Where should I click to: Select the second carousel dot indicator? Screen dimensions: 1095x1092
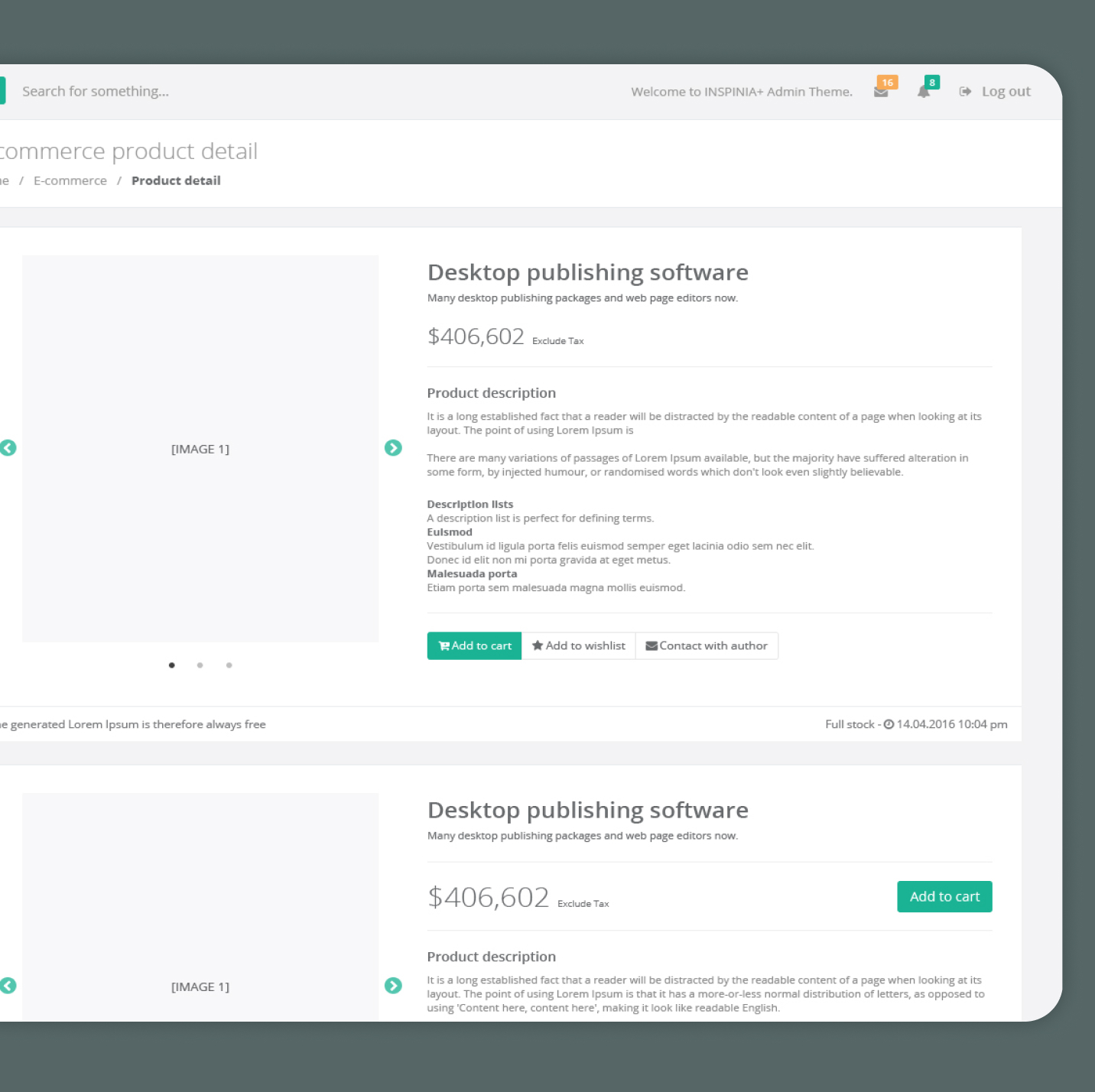coord(200,665)
